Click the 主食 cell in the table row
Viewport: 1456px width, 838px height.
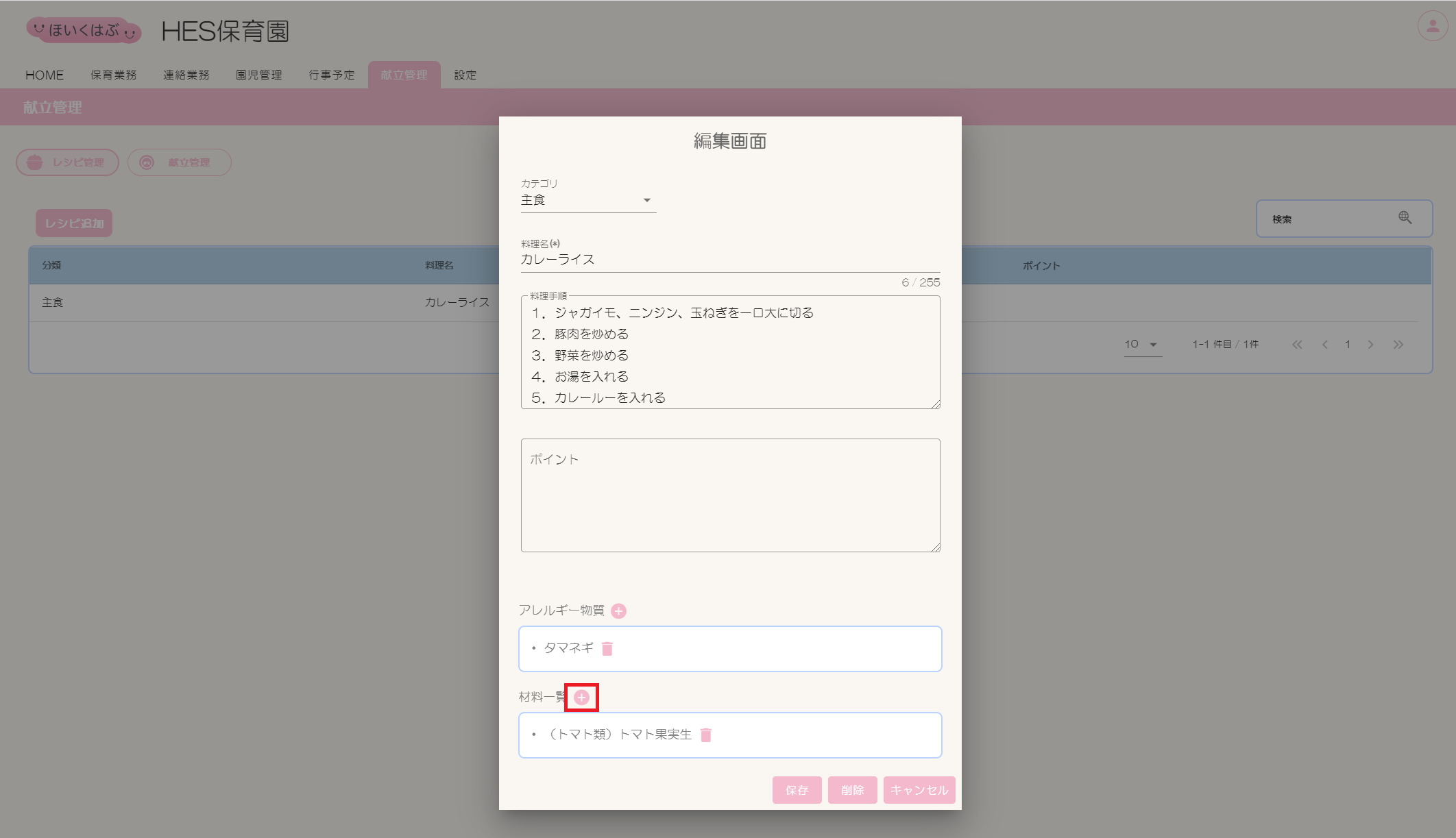point(53,302)
